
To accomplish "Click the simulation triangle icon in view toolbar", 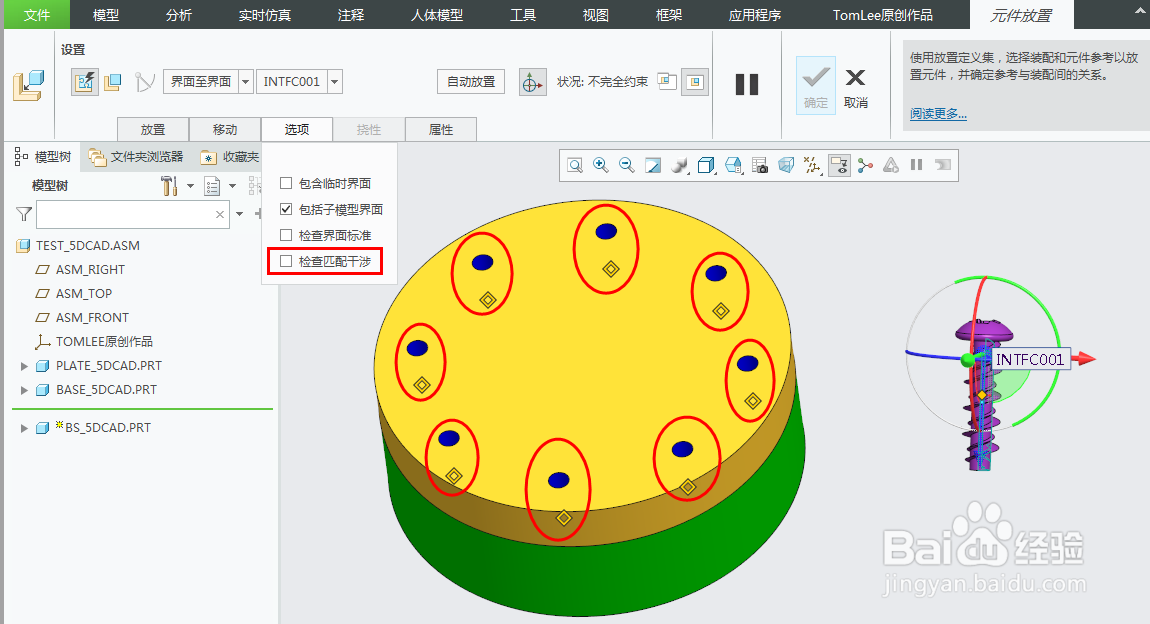I will [890, 165].
